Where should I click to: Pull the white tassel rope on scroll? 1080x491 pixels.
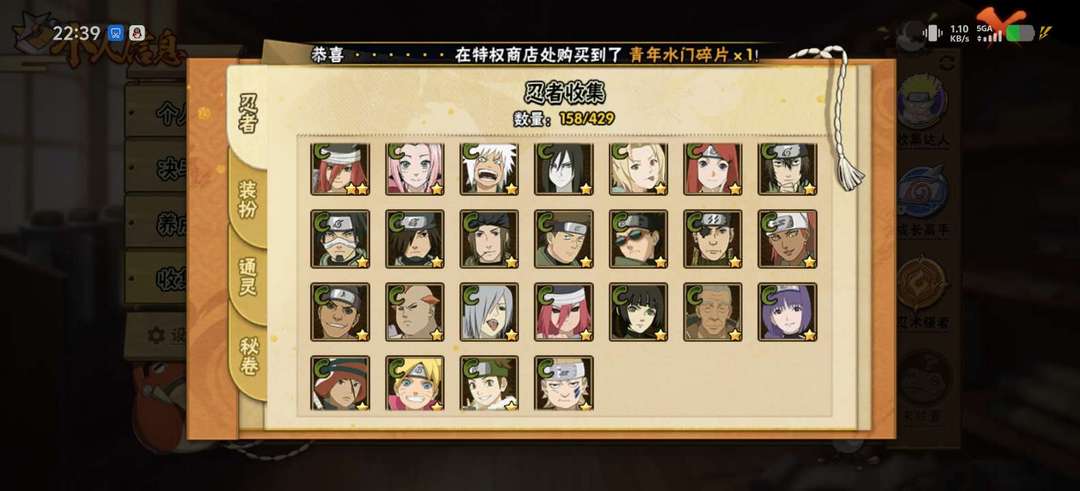point(844,117)
